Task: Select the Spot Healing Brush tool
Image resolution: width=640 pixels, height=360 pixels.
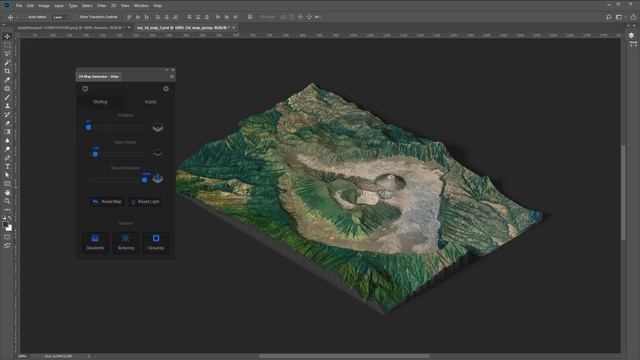Action: click(7, 89)
